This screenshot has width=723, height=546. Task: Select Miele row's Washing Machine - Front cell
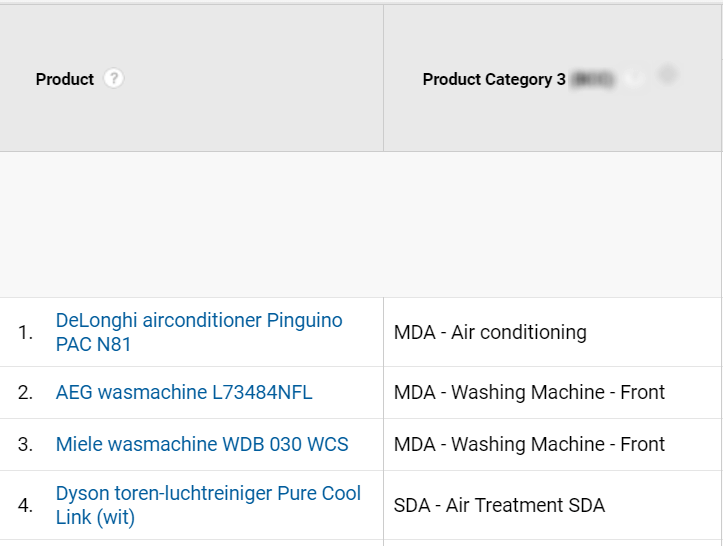pyautogui.click(x=529, y=445)
